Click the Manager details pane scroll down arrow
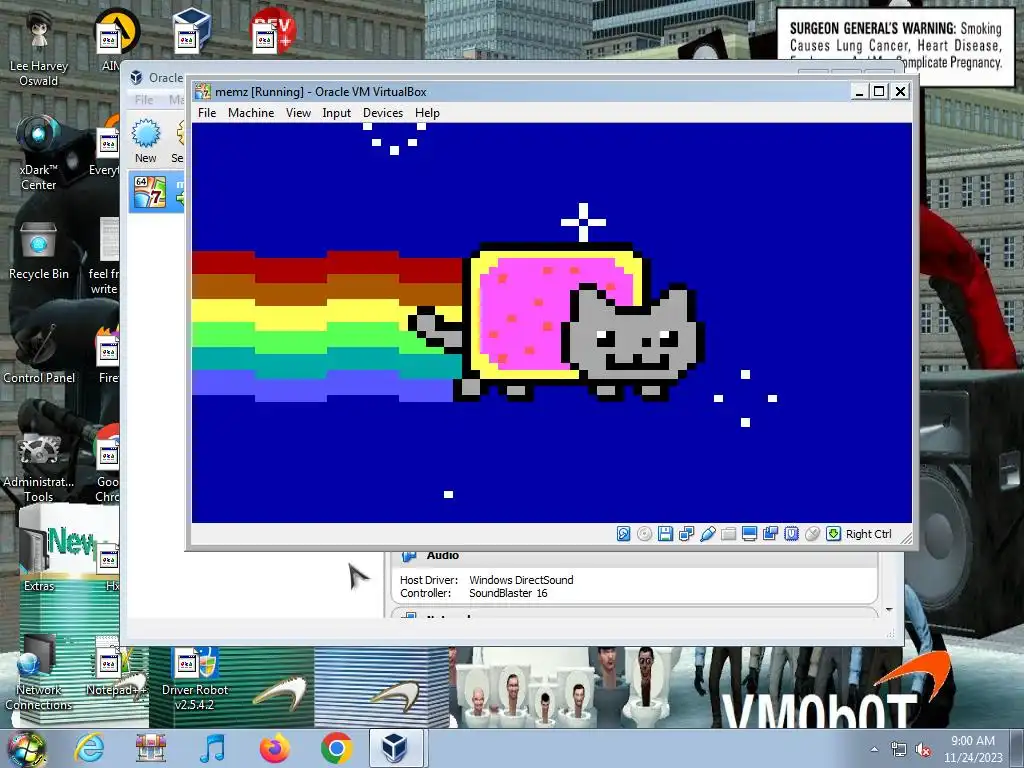The height and width of the screenshot is (768, 1024). [889, 610]
